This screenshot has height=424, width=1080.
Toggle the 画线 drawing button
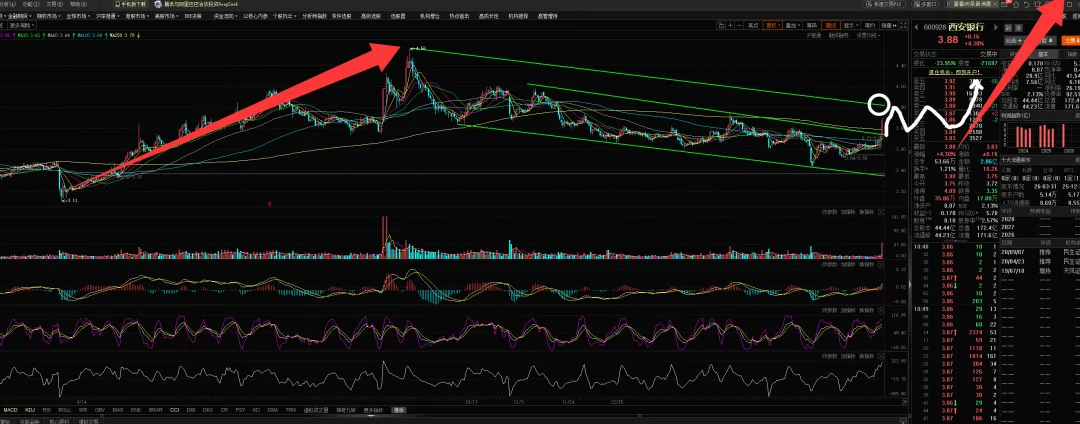click(831, 25)
